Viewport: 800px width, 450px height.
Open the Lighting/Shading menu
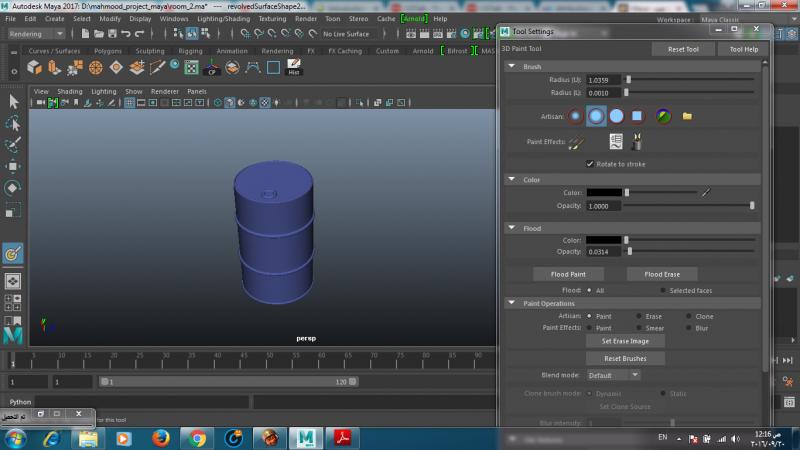click(223, 19)
